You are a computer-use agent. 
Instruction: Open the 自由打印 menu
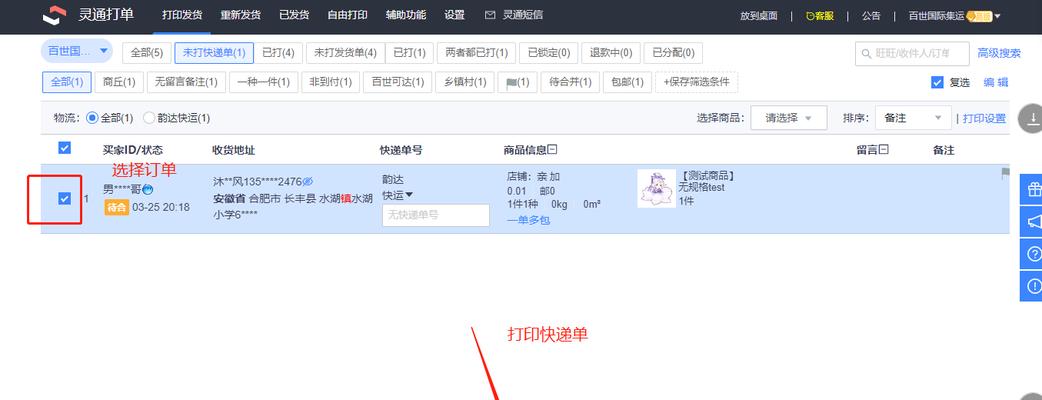[x=348, y=15]
